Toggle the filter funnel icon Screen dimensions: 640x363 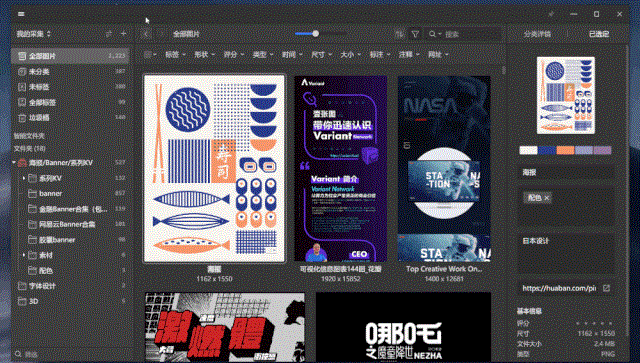[415, 34]
